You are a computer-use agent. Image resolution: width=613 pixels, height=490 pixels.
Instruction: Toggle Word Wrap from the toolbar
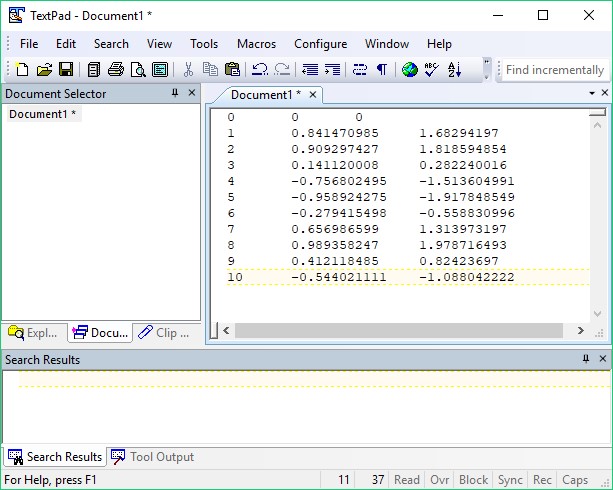click(360, 70)
